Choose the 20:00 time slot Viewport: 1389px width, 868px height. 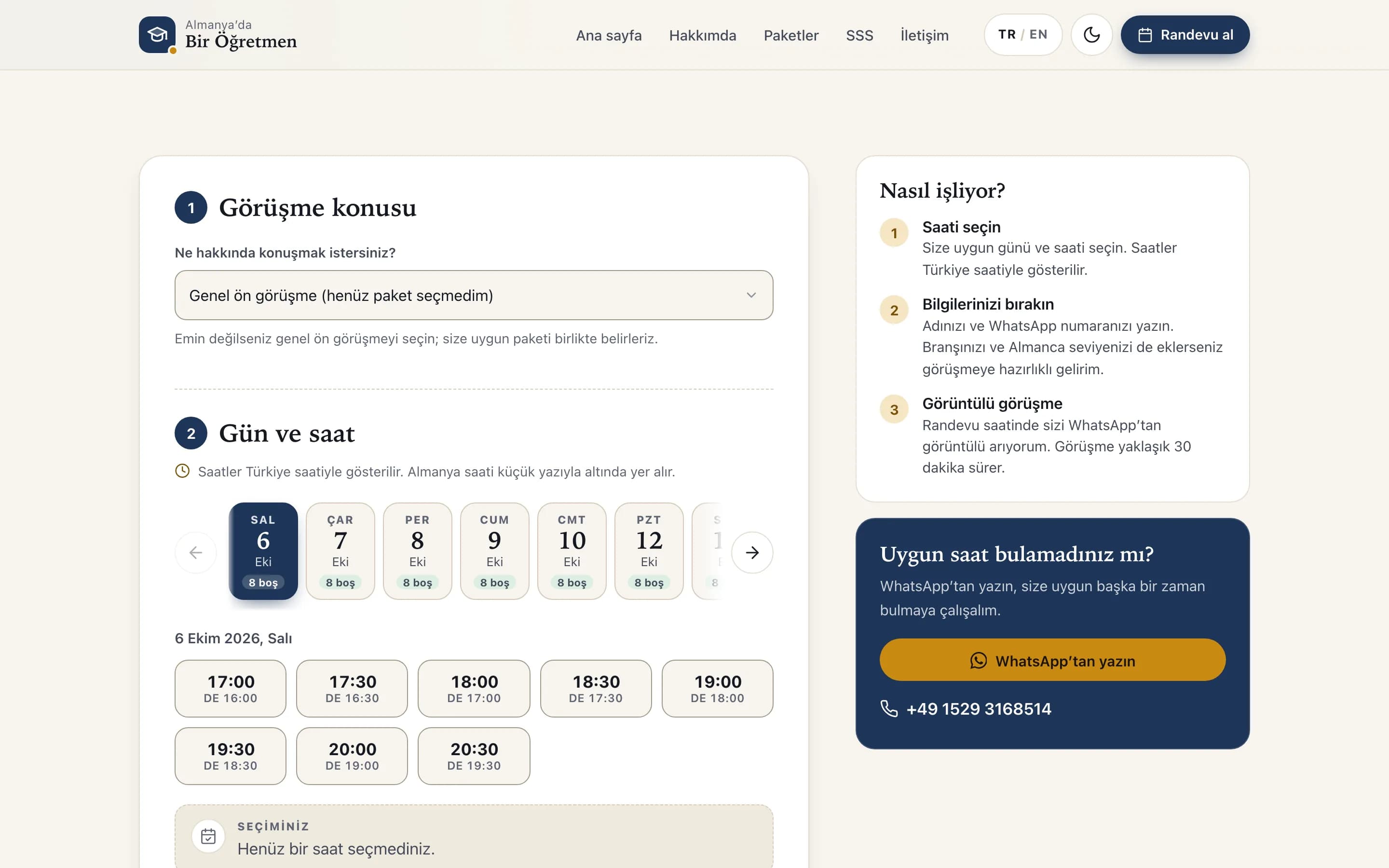coord(353,756)
